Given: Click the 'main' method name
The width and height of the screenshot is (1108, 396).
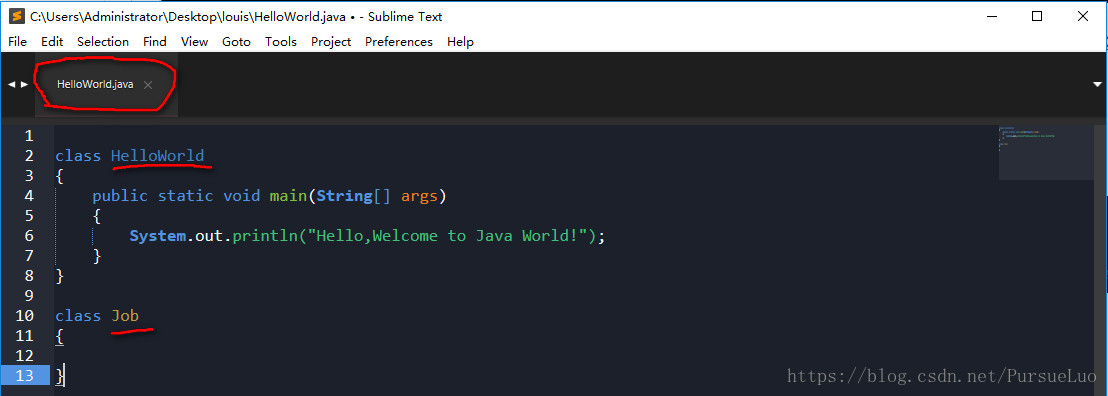Looking at the screenshot, I should click(288, 196).
